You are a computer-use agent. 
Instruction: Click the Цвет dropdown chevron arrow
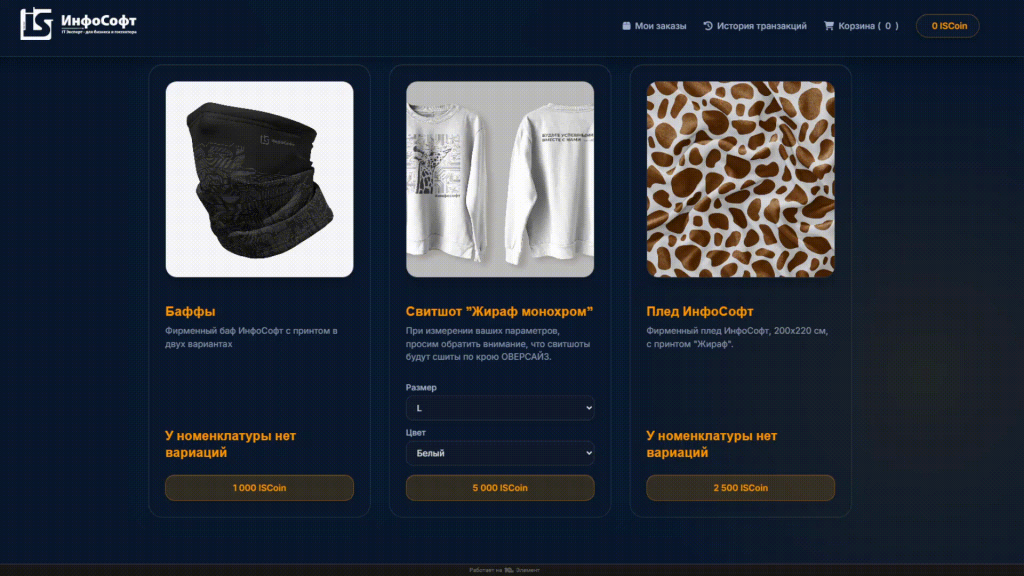[x=588, y=453]
